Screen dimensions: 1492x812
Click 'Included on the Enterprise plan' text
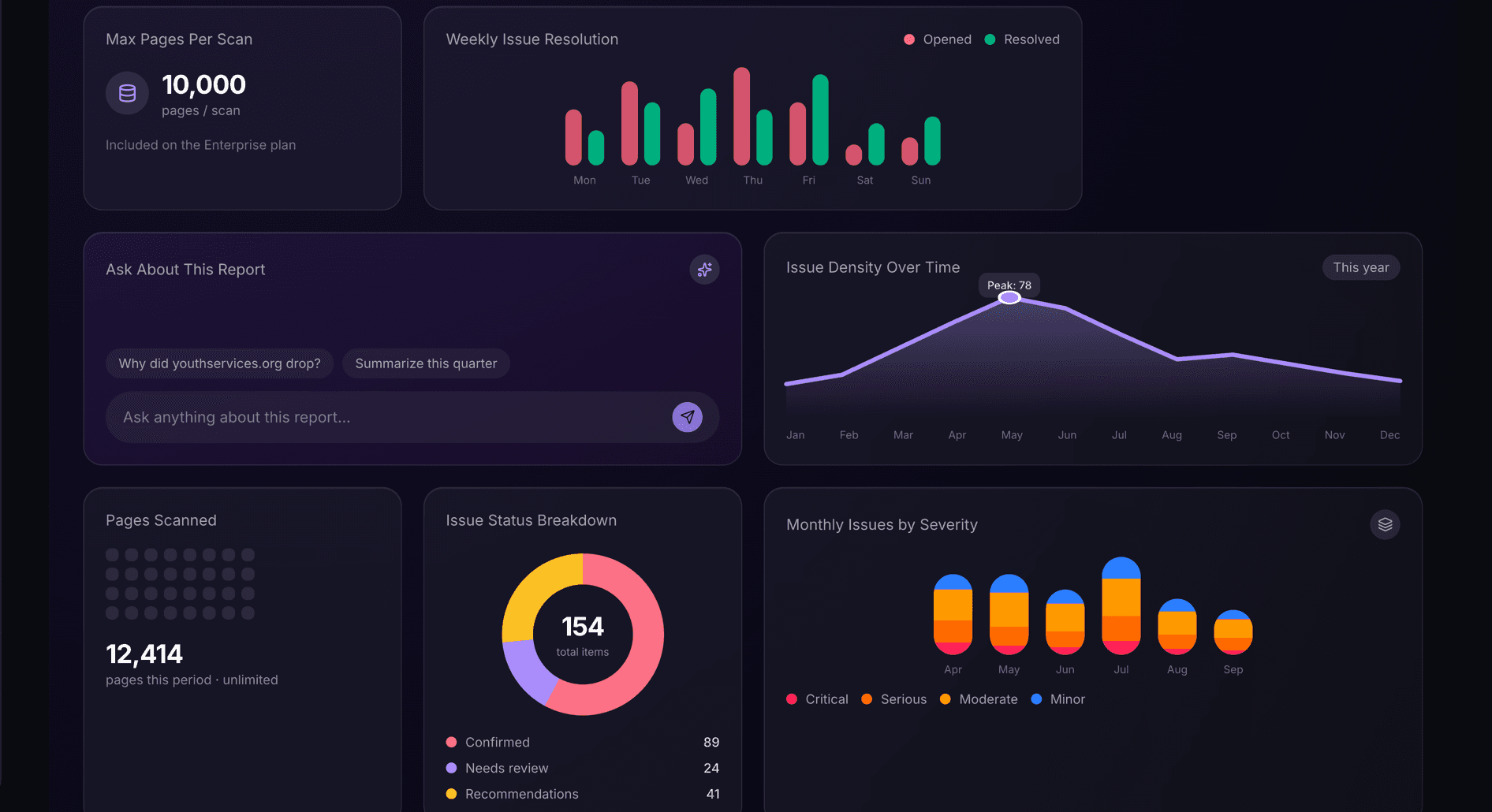(x=200, y=145)
